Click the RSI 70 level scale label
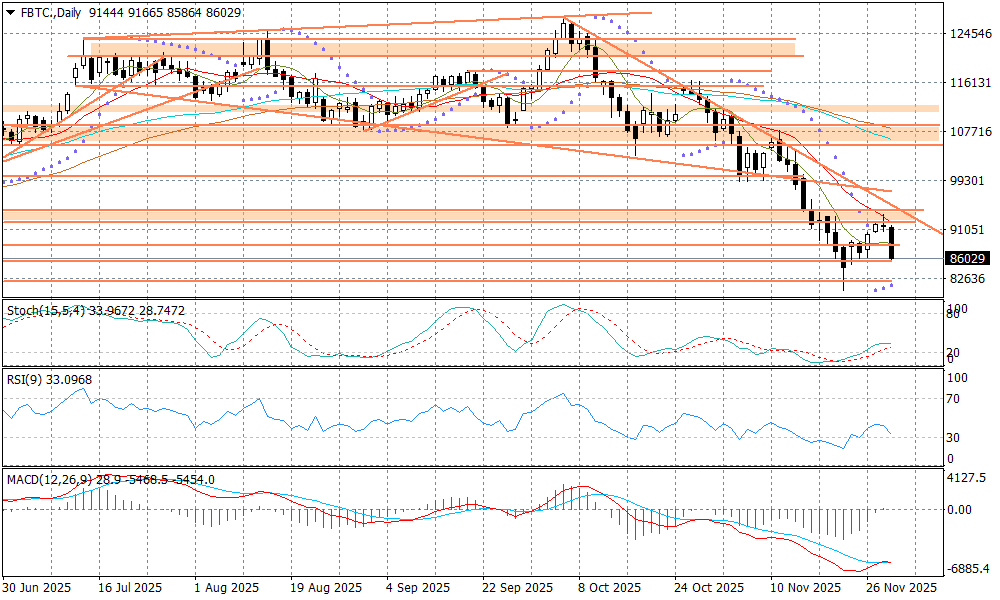This screenshot has height=600, width=1000. 956,399
